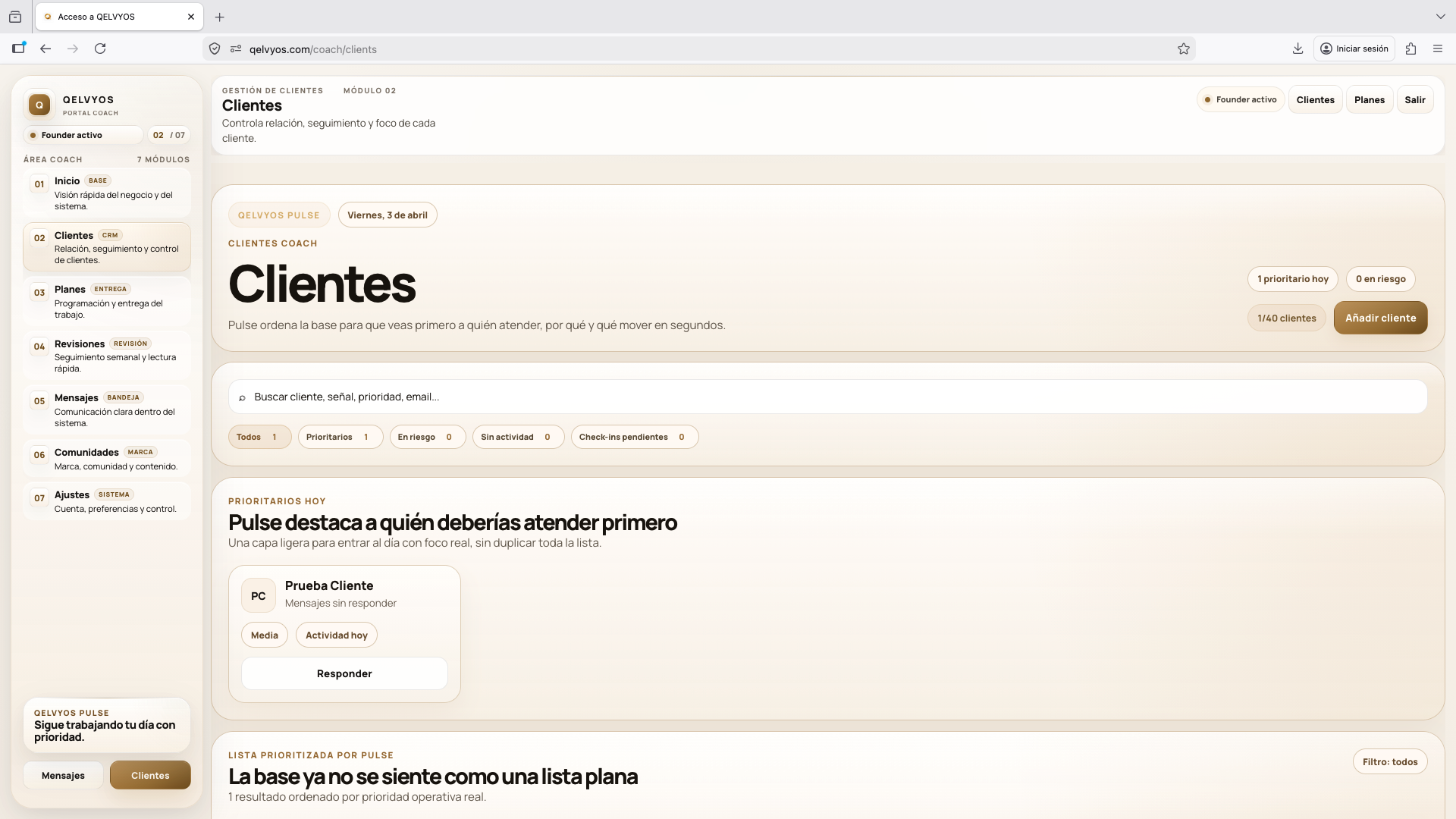Viewport: 1456px width, 819px height.
Task: Bookmark page with the star icon
Action: click(x=1183, y=49)
